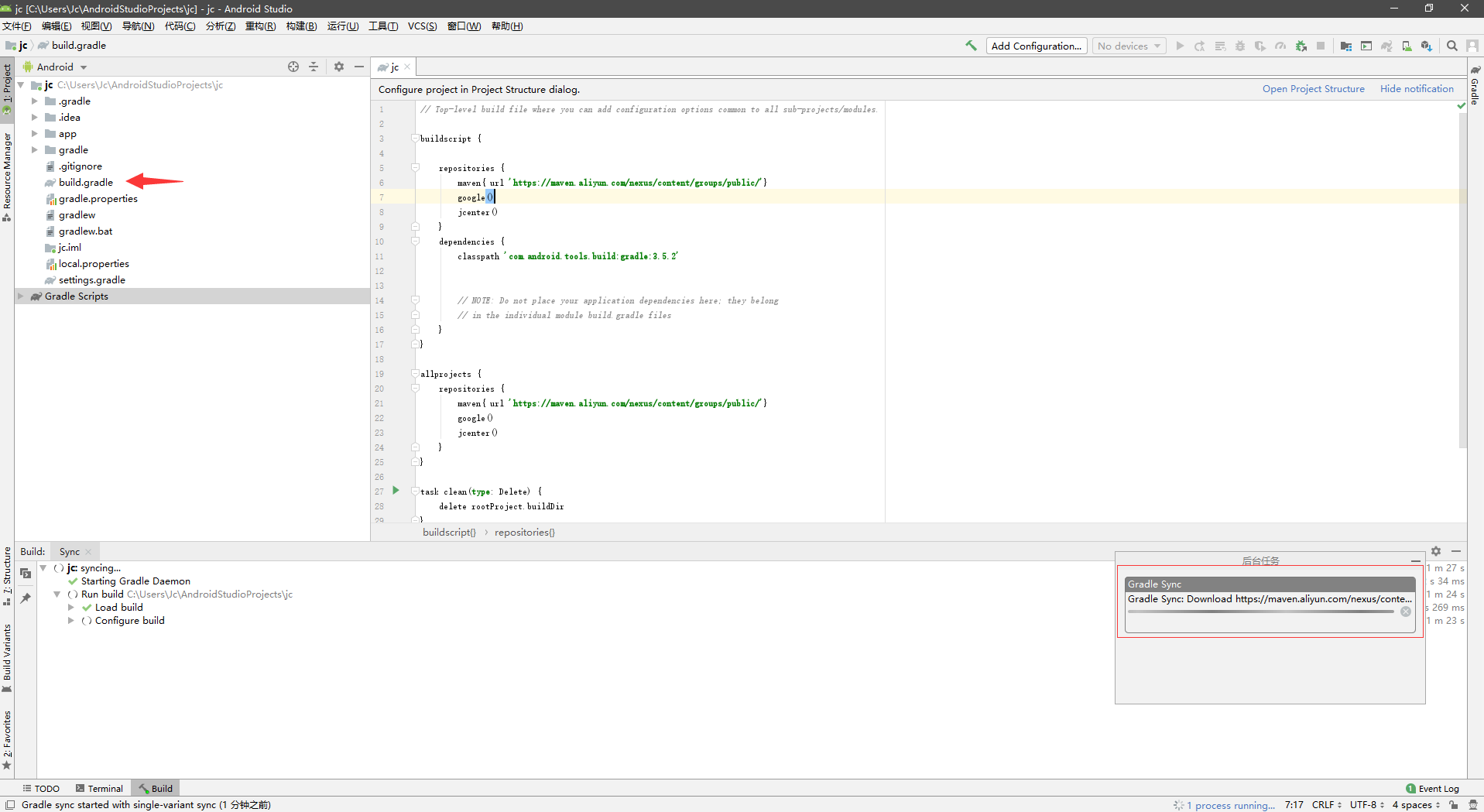Close the jc editor tab
Screen dimensions: 1484x812
[x=407, y=67]
